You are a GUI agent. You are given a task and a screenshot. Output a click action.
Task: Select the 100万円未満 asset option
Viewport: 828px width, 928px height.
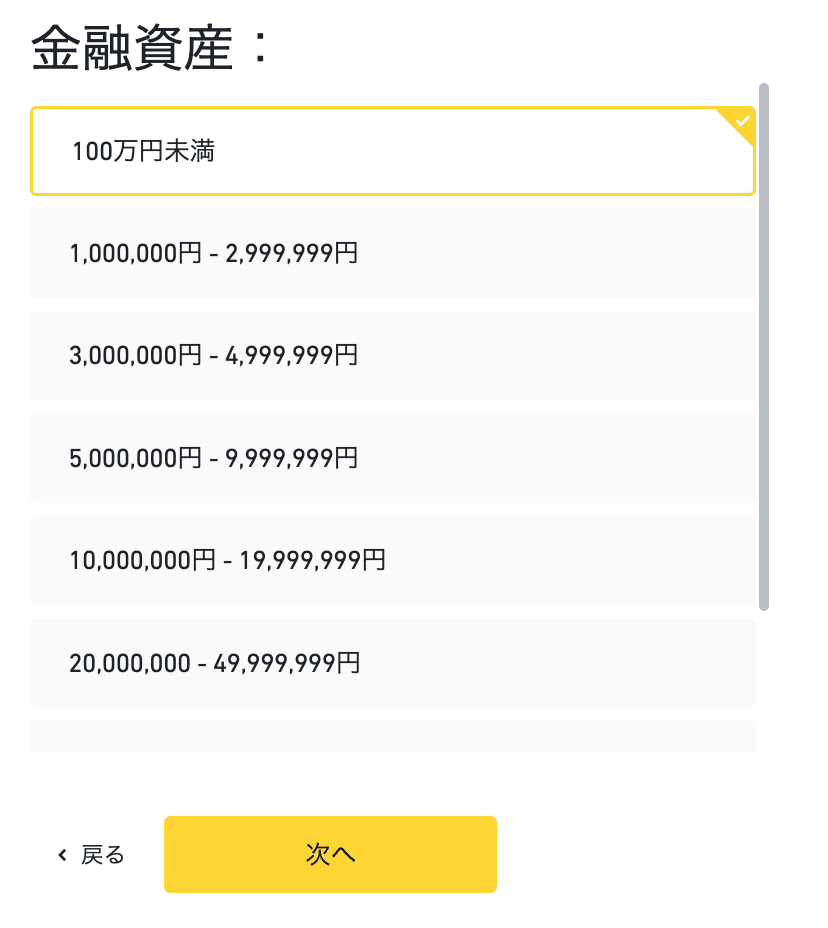point(392,151)
